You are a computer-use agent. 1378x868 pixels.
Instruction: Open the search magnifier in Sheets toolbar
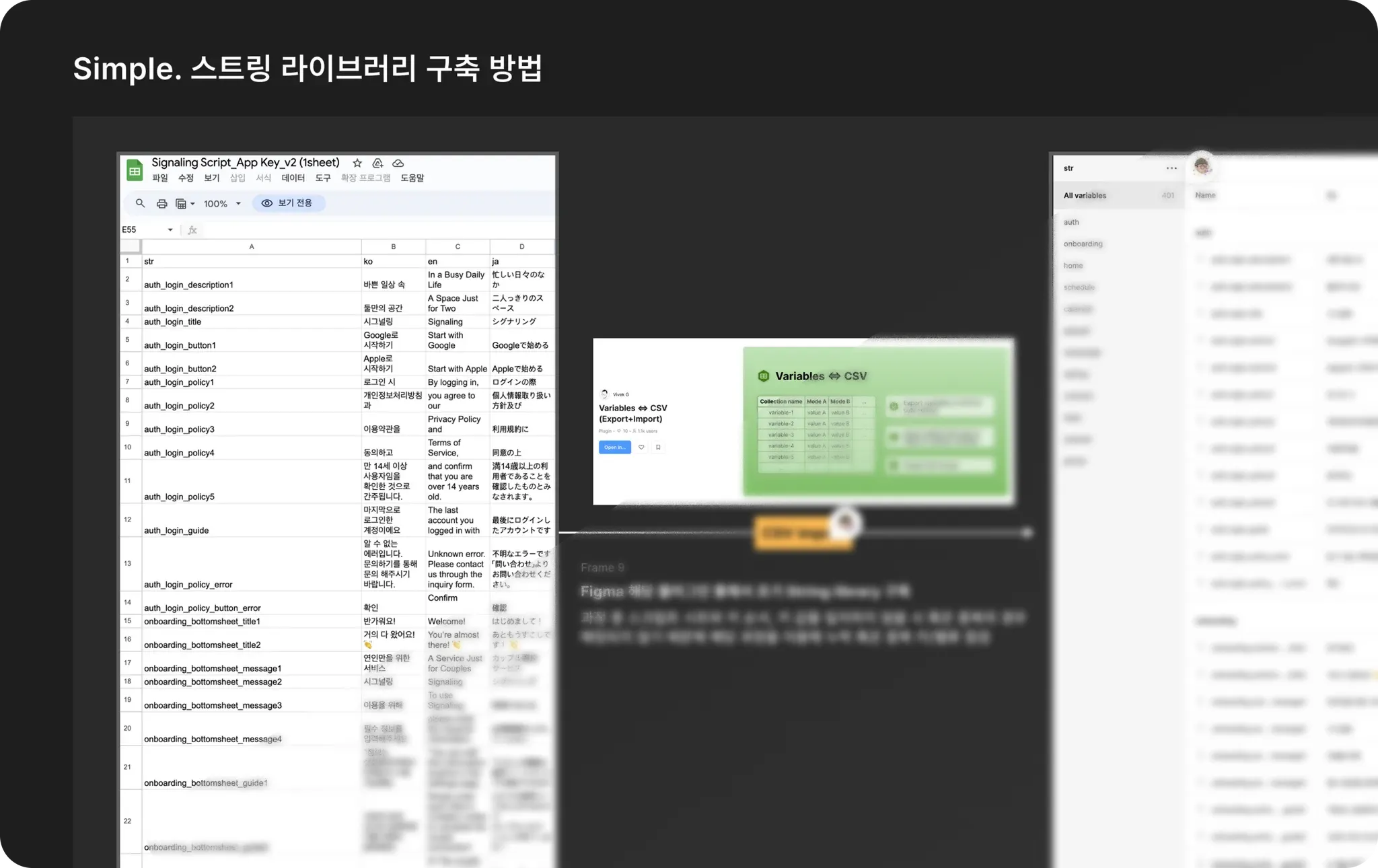point(140,203)
